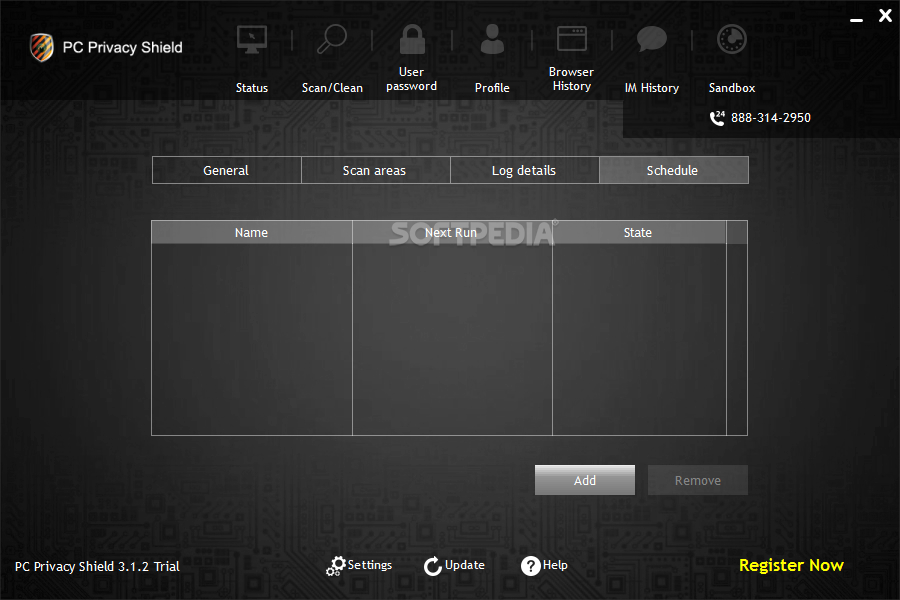
Task: Click the Browser History label
Action: click(x=571, y=79)
